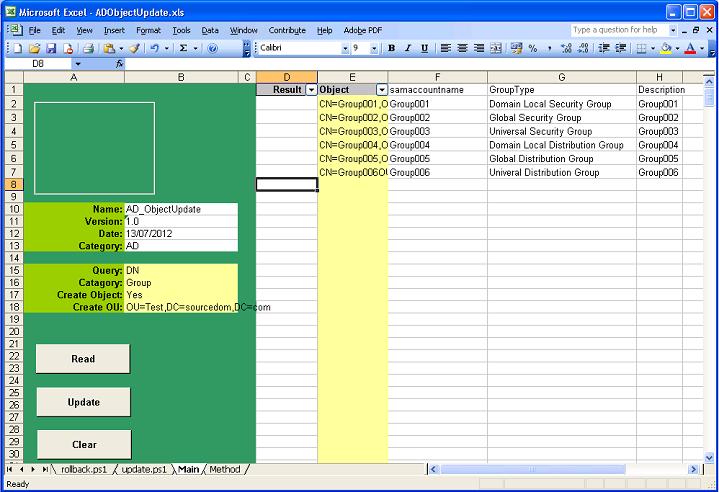
Task: Open Excel Help with question mark icon
Action: (212, 48)
